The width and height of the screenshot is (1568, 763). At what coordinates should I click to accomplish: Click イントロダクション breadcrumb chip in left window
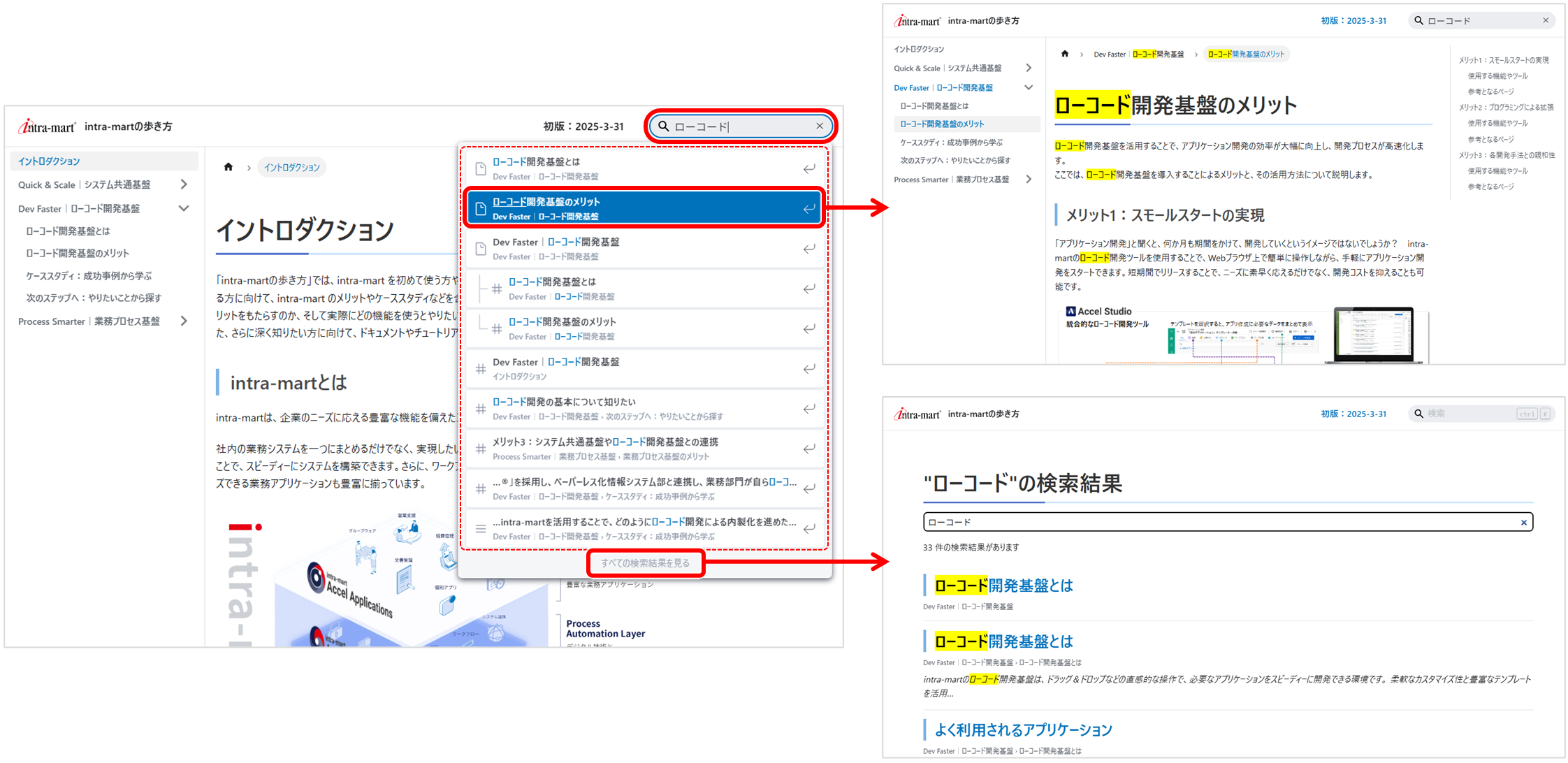pos(291,168)
